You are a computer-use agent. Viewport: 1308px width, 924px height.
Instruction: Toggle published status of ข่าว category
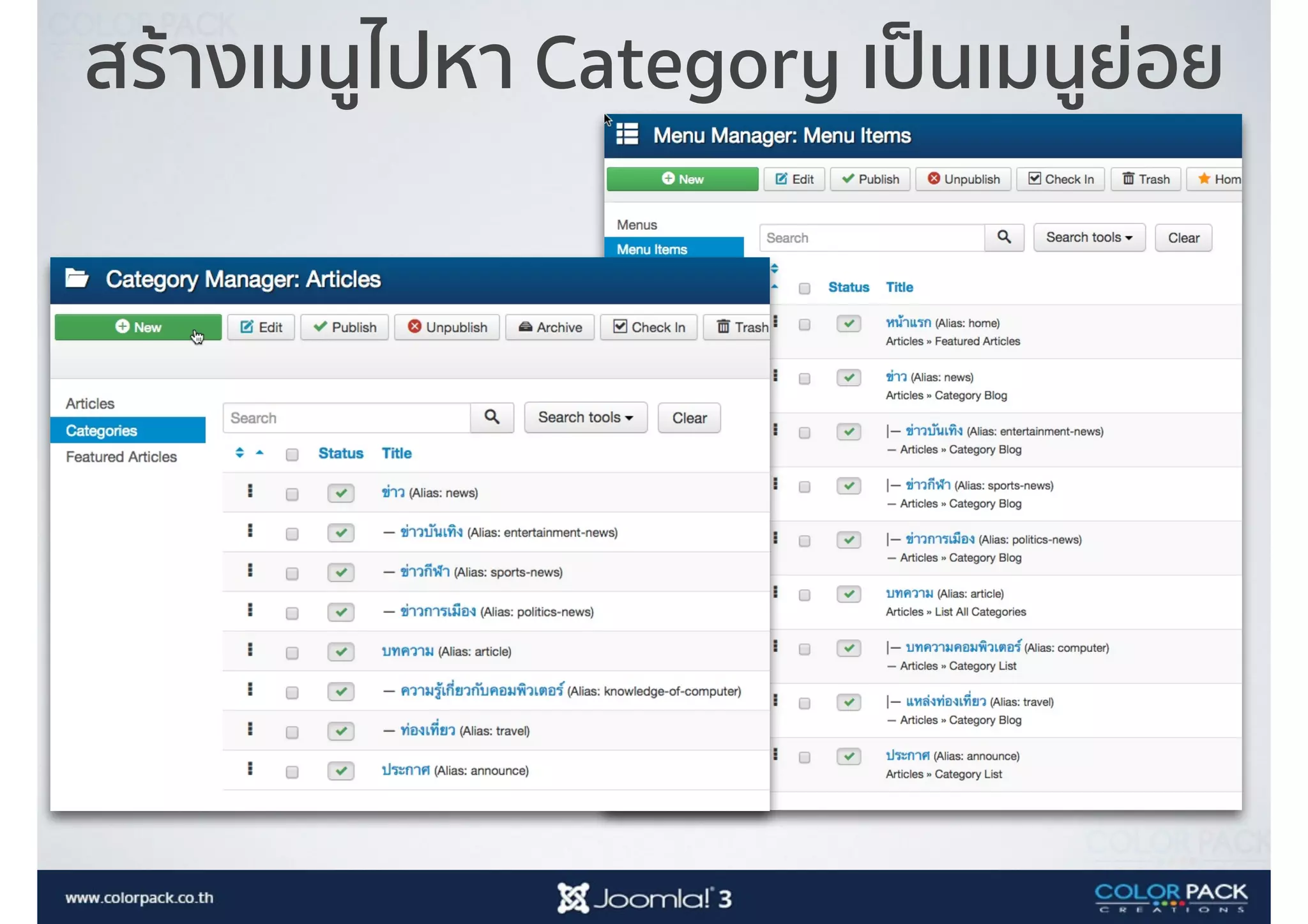tap(340, 493)
